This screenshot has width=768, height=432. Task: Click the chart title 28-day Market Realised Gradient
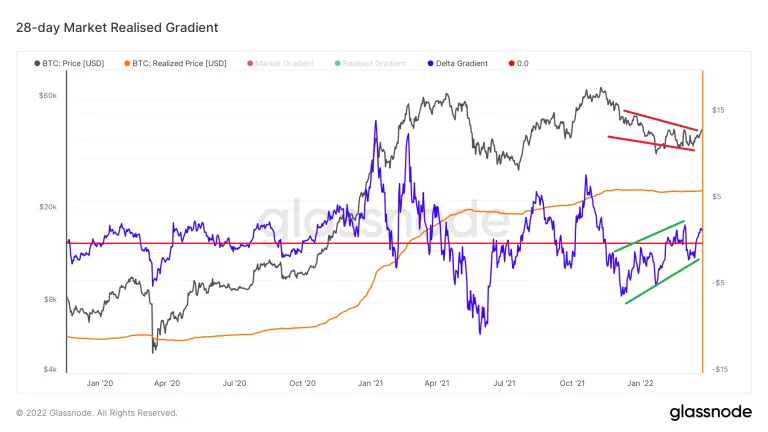[x=117, y=26]
